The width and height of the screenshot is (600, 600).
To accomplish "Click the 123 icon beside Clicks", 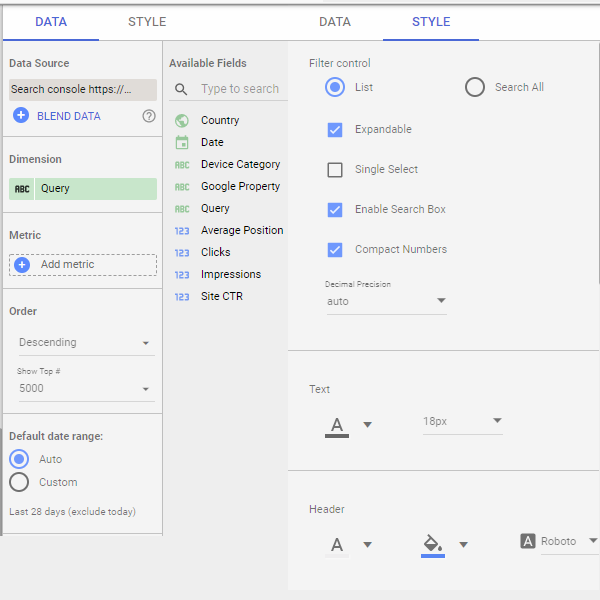I will click(x=182, y=253).
